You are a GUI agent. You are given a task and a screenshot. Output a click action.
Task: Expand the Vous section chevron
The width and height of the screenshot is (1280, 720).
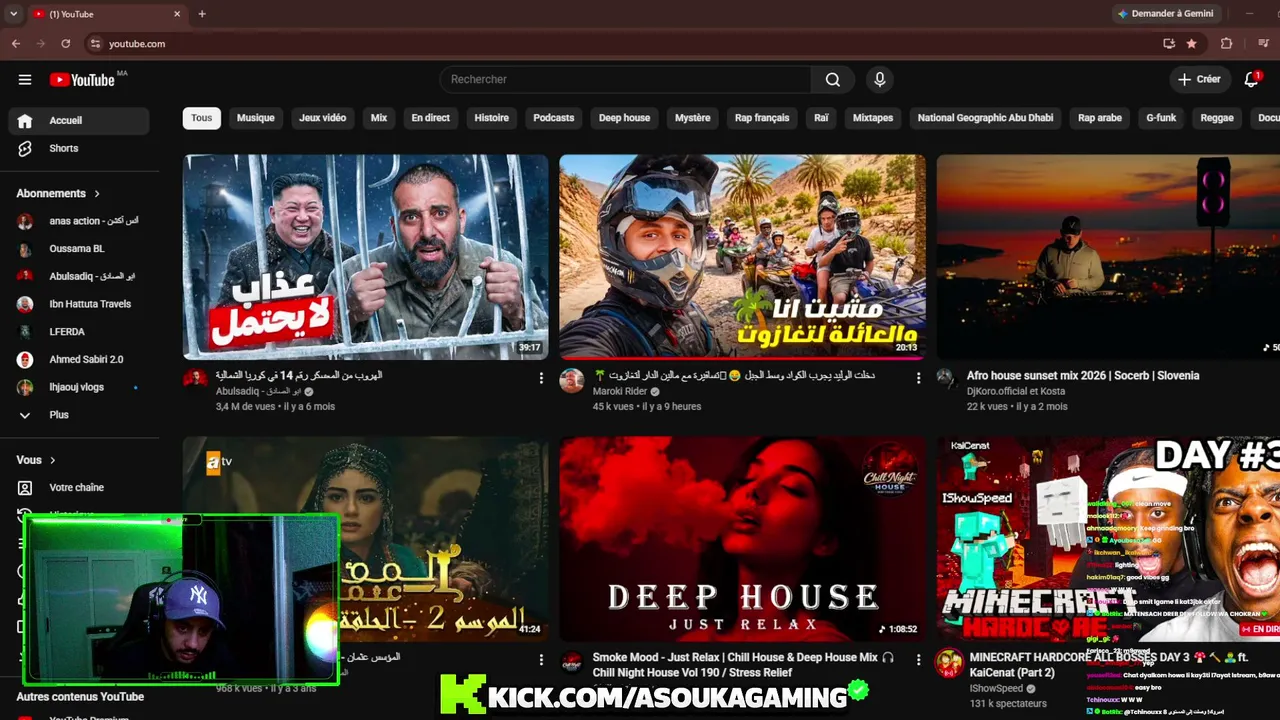(53, 460)
